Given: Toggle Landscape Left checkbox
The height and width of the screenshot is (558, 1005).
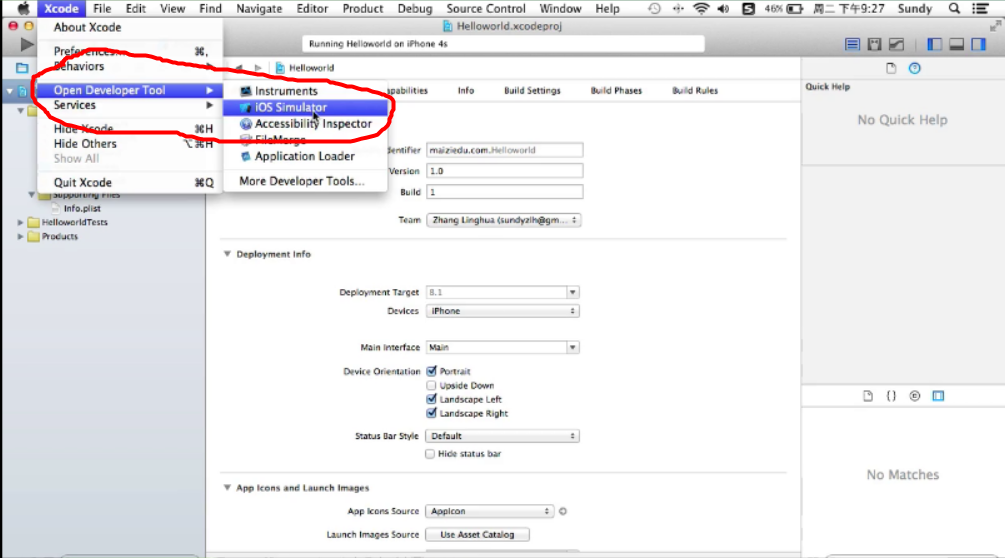Looking at the screenshot, I should tap(431, 399).
